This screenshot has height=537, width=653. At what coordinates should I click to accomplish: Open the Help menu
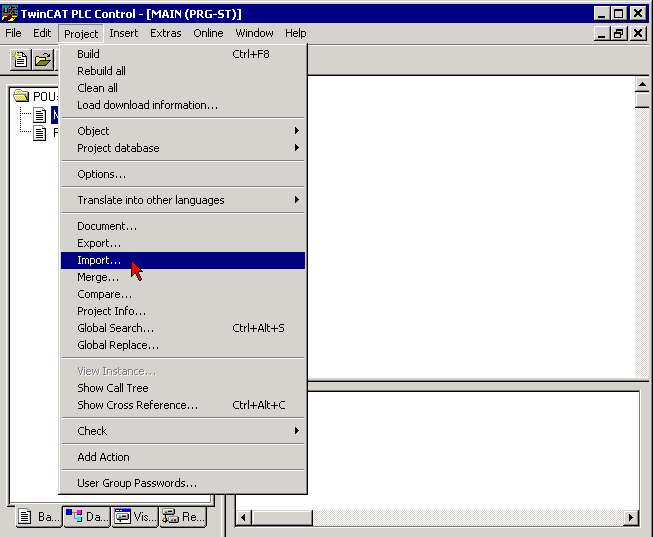tap(296, 33)
